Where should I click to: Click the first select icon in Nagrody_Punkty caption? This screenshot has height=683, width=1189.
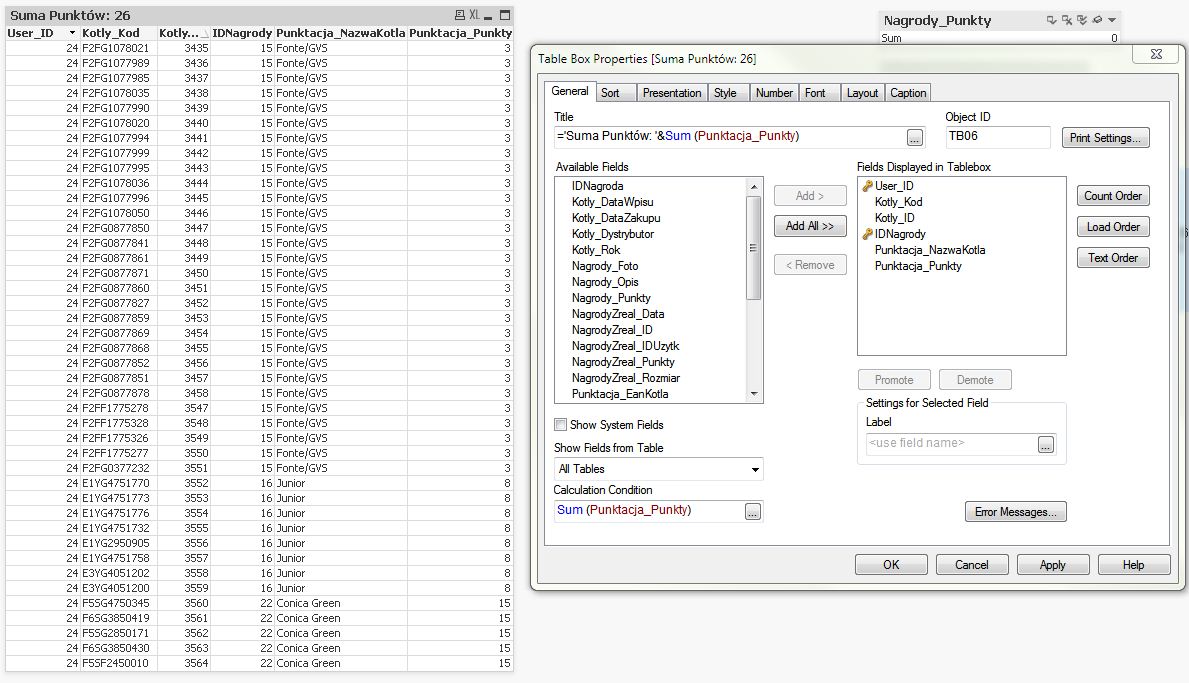pyautogui.click(x=1052, y=20)
